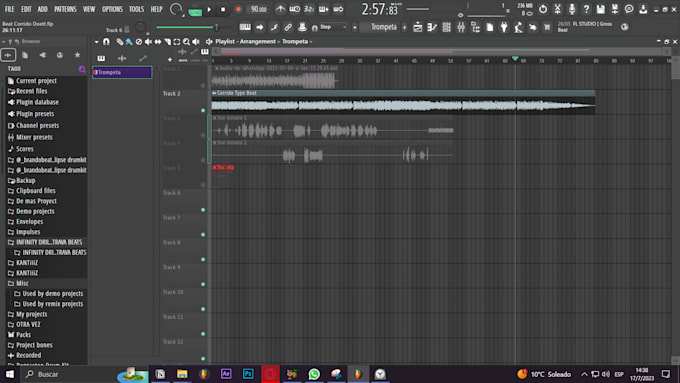Search browser with purple magnifier icon

pyautogui.click(x=82, y=69)
